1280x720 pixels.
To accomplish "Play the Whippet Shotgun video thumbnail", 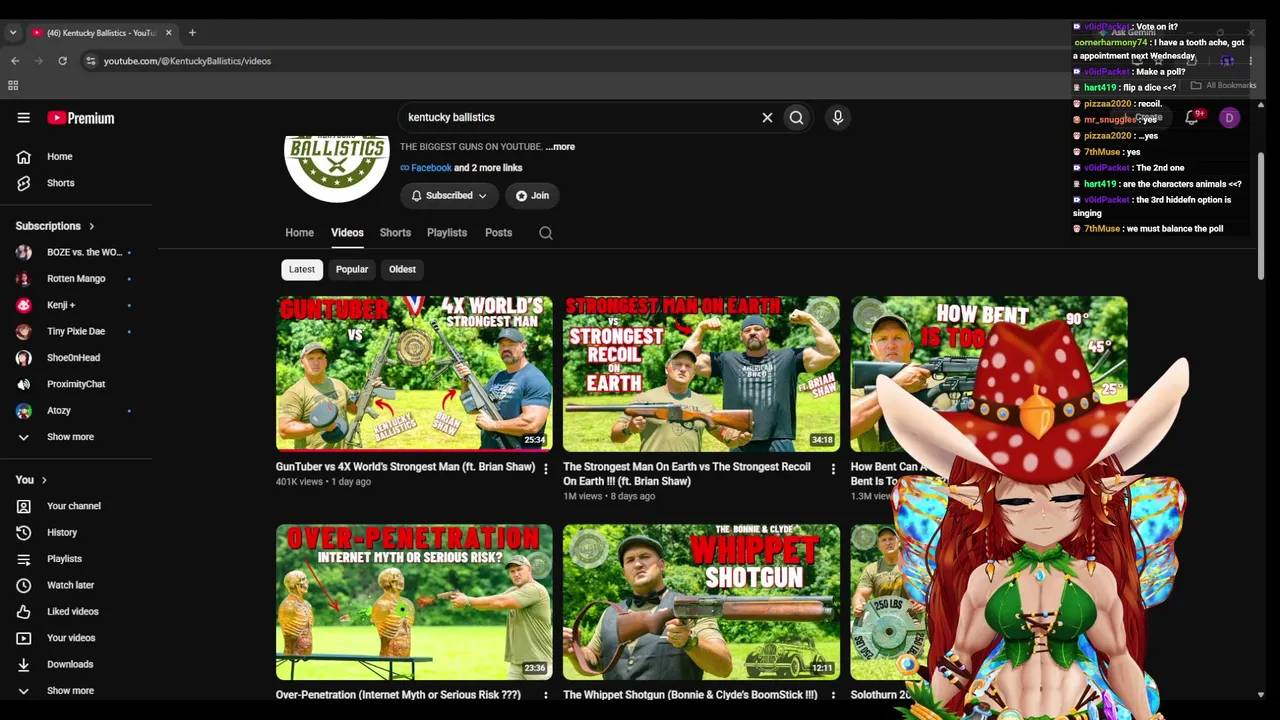I will coord(701,602).
